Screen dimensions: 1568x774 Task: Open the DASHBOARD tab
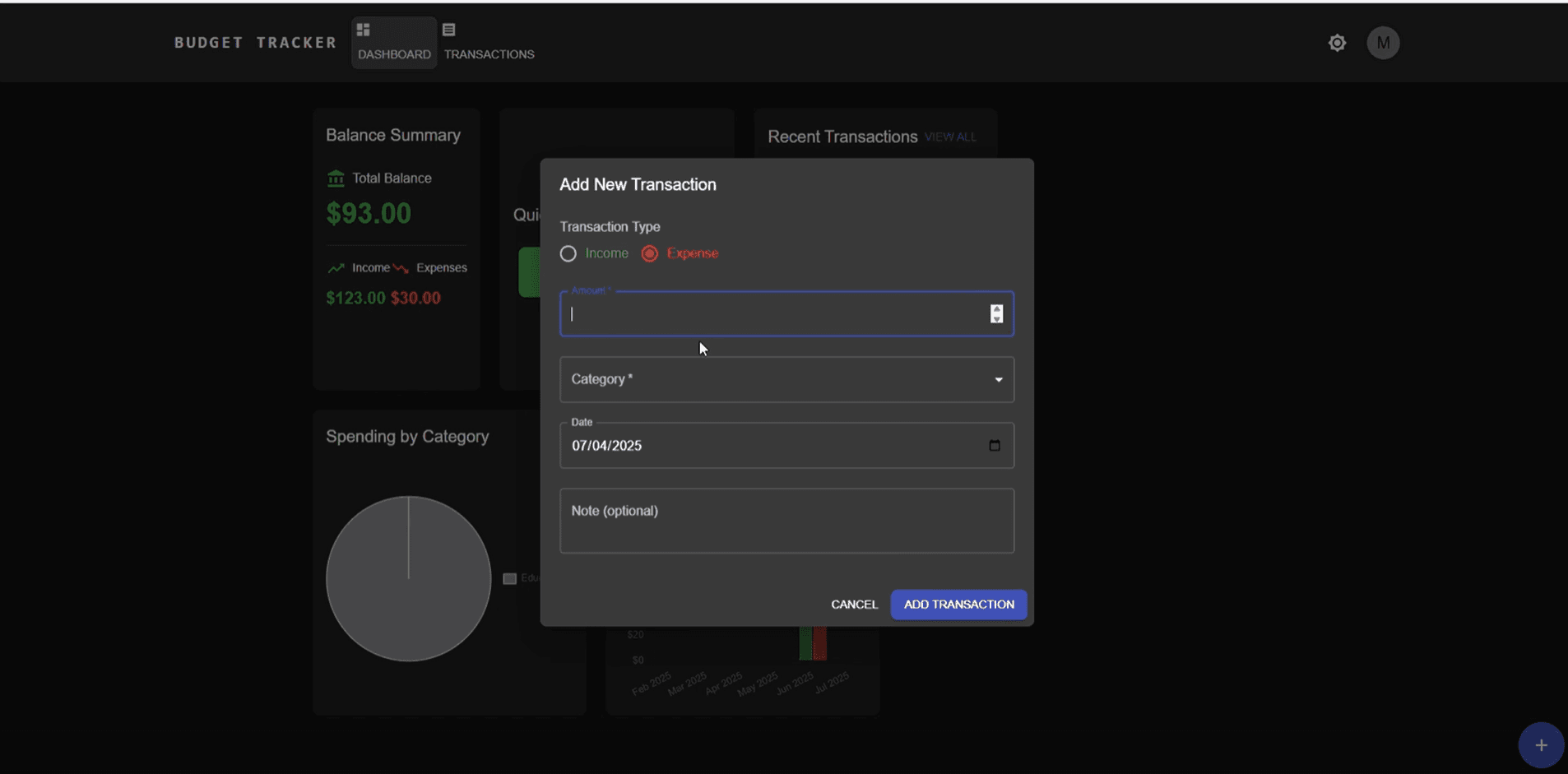[394, 43]
